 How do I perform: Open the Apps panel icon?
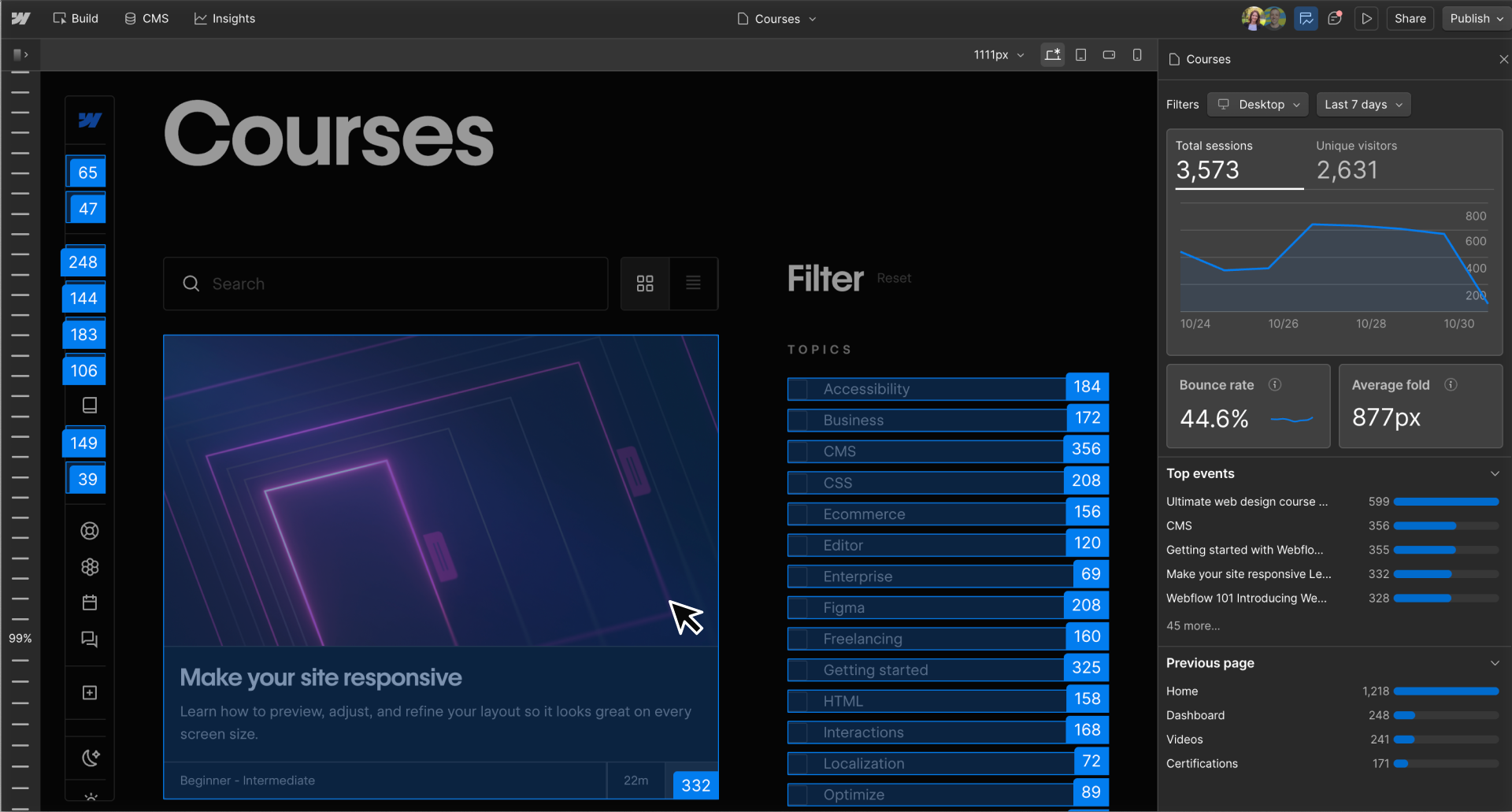[x=90, y=567]
